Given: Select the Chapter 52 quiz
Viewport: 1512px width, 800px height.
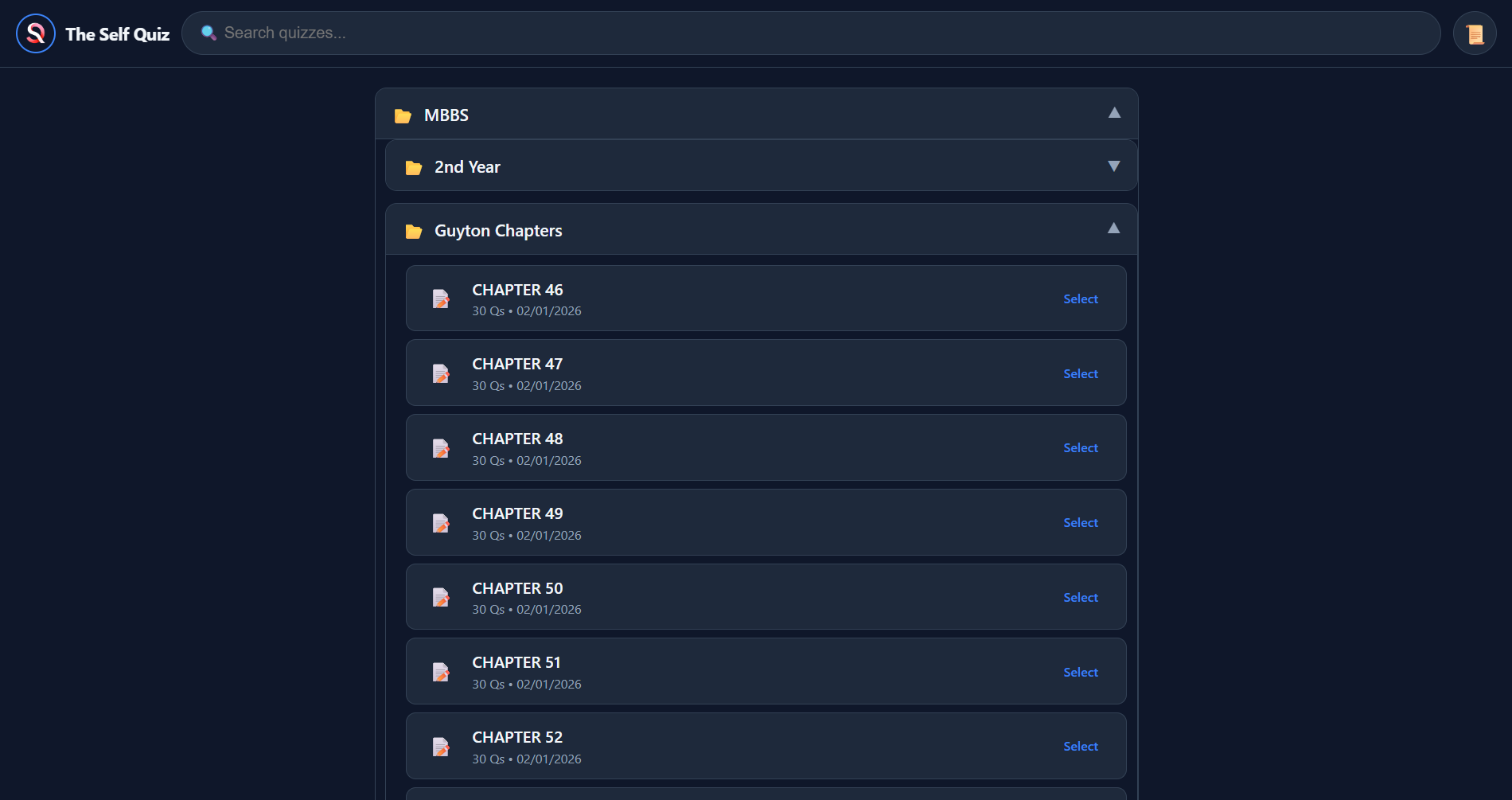Looking at the screenshot, I should (x=1080, y=746).
